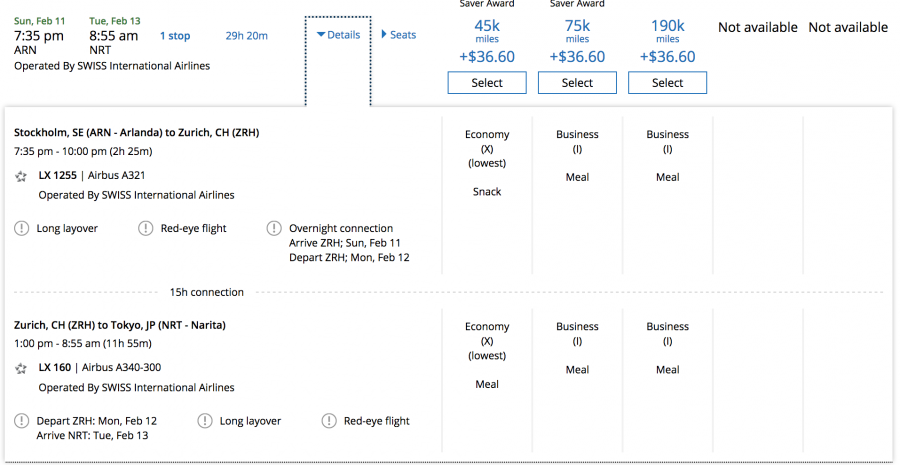Select the 75k miles business fare
The width and height of the screenshot is (900, 465).
pos(577,83)
